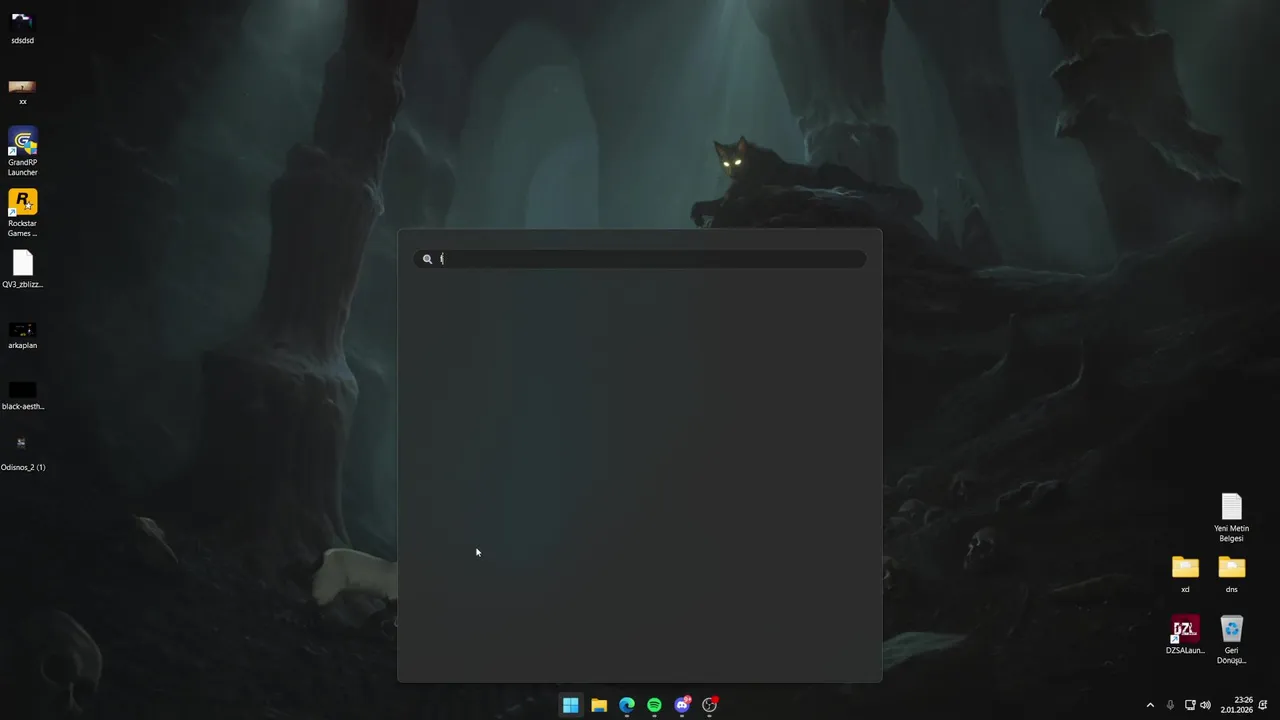Open the rightmost pinned taskbar app with red dot

point(710,705)
